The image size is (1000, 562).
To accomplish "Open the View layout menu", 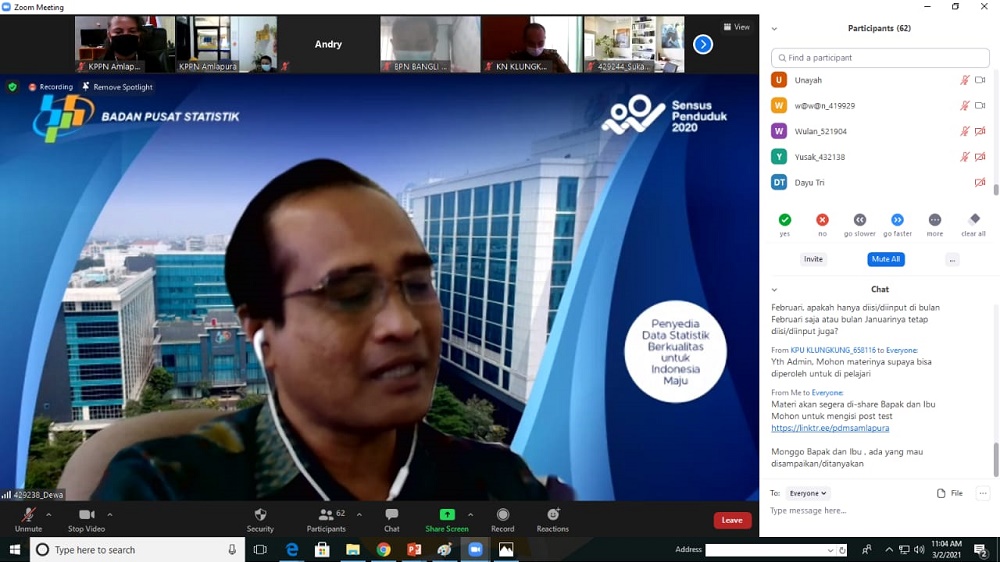I will point(737,27).
